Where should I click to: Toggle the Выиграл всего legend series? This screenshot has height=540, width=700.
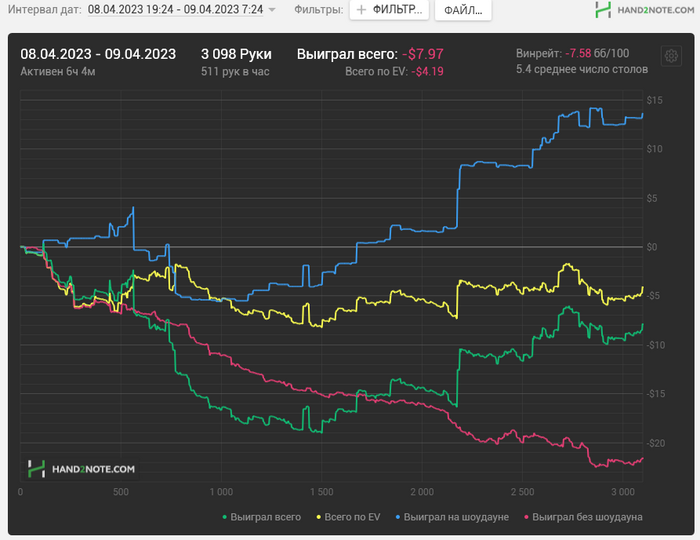coord(262,517)
